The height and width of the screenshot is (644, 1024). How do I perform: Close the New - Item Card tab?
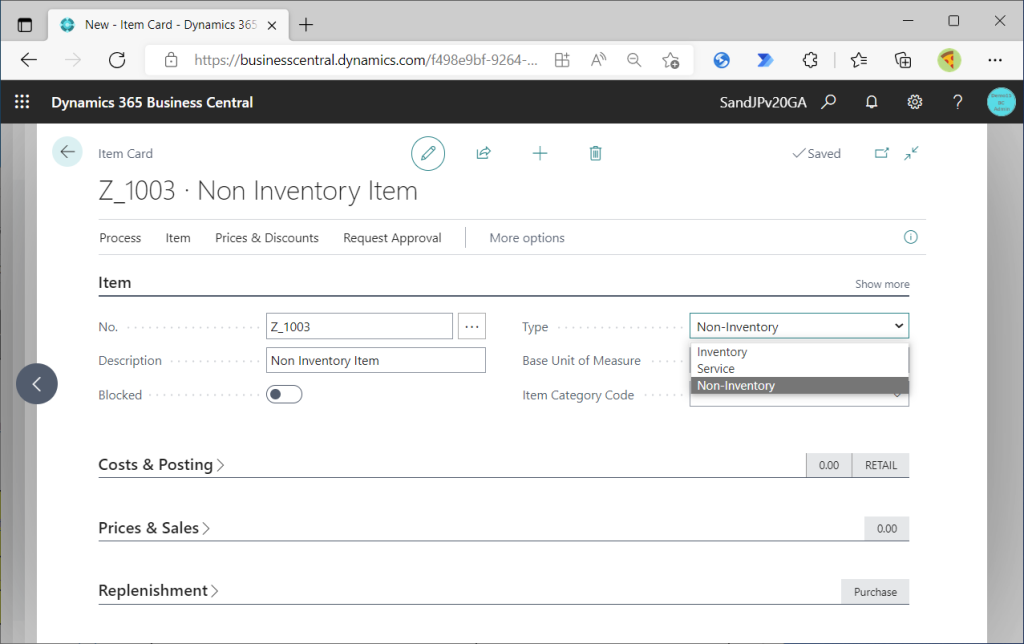click(x=272, y=25)
